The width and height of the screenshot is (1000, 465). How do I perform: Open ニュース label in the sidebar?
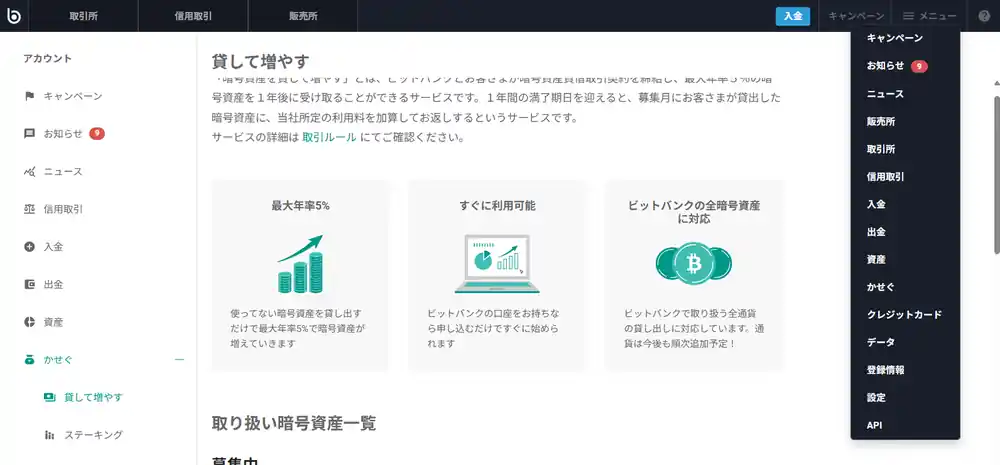[63, 172]
